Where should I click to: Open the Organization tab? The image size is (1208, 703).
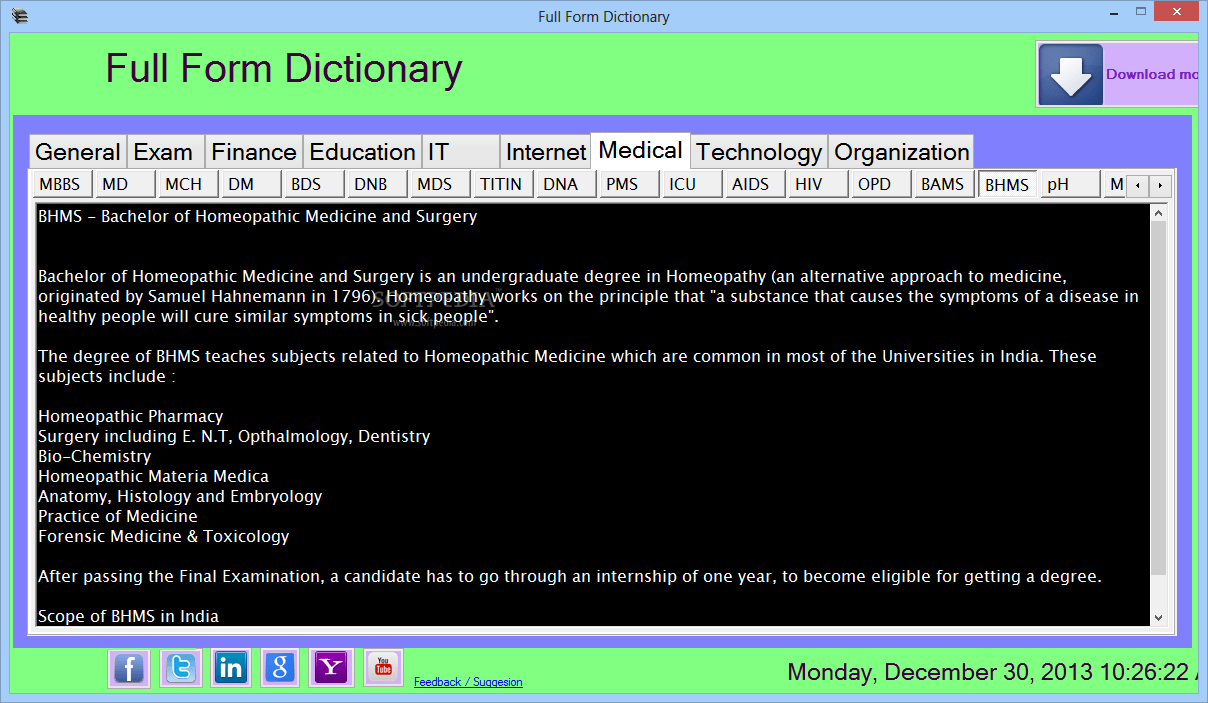899,151
